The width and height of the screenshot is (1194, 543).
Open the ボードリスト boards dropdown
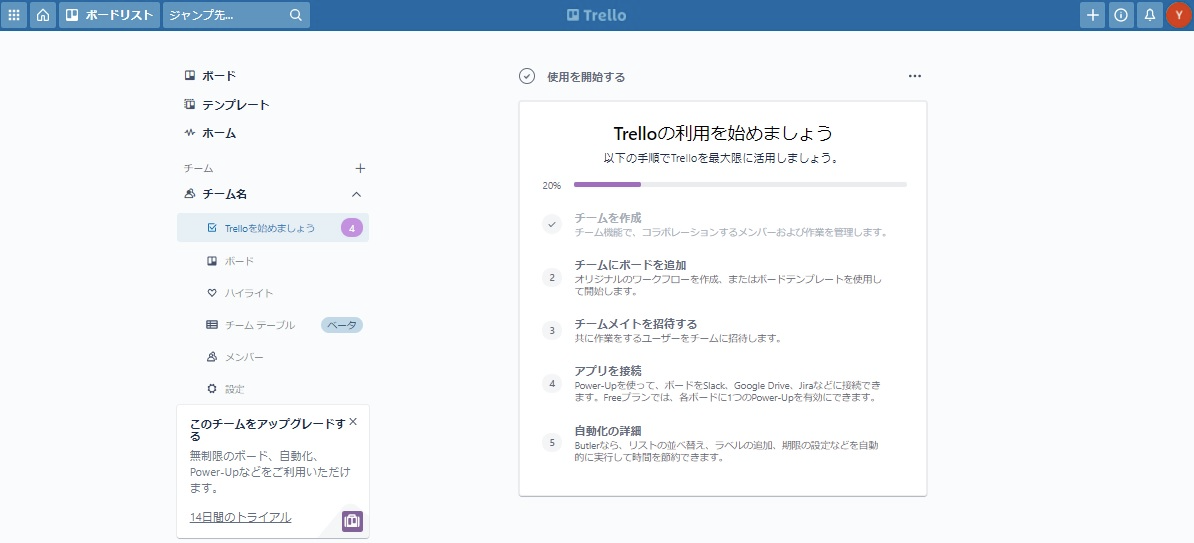coord(109,15)
